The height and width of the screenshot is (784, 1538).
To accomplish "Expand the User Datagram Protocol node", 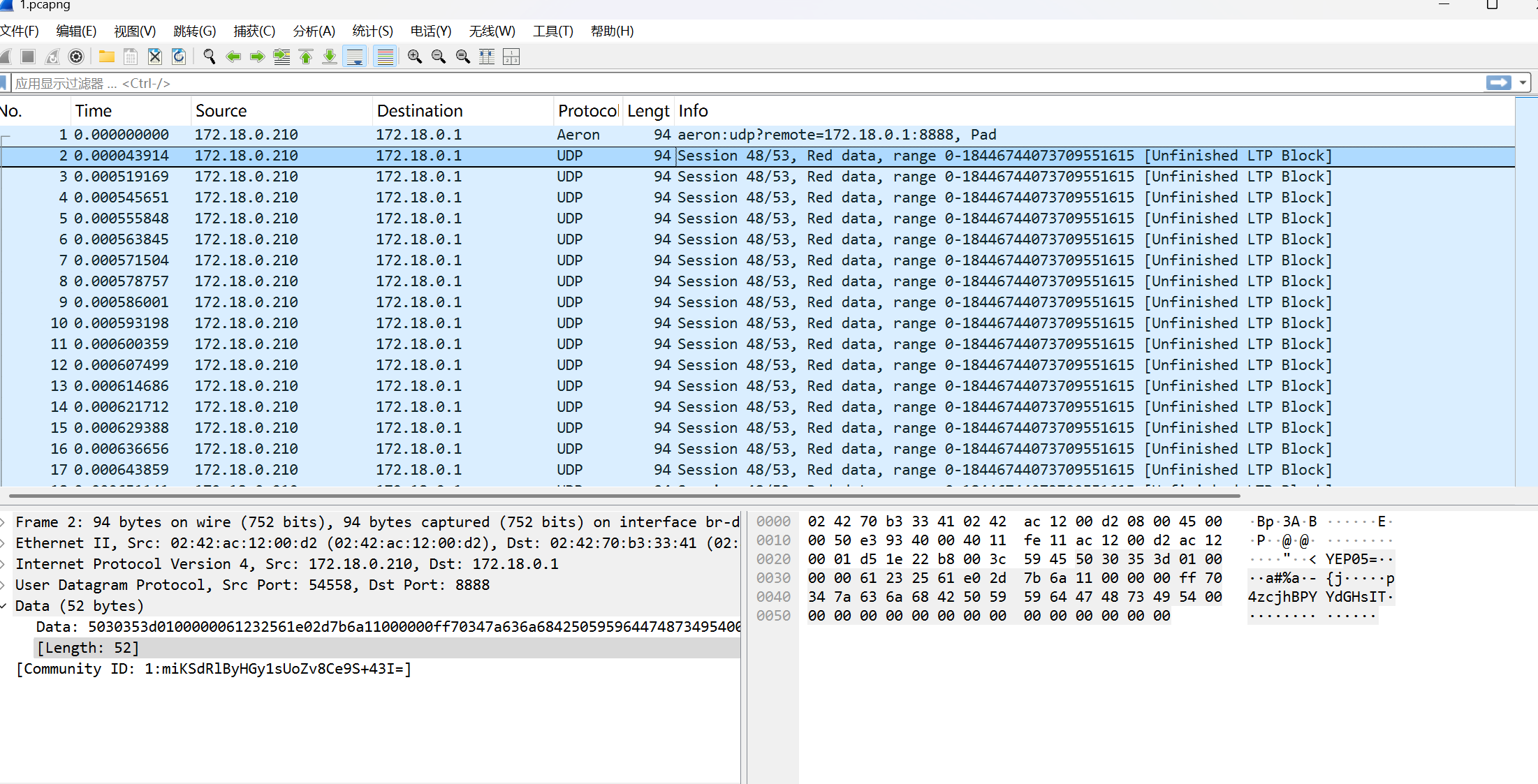I will [4, 585].
